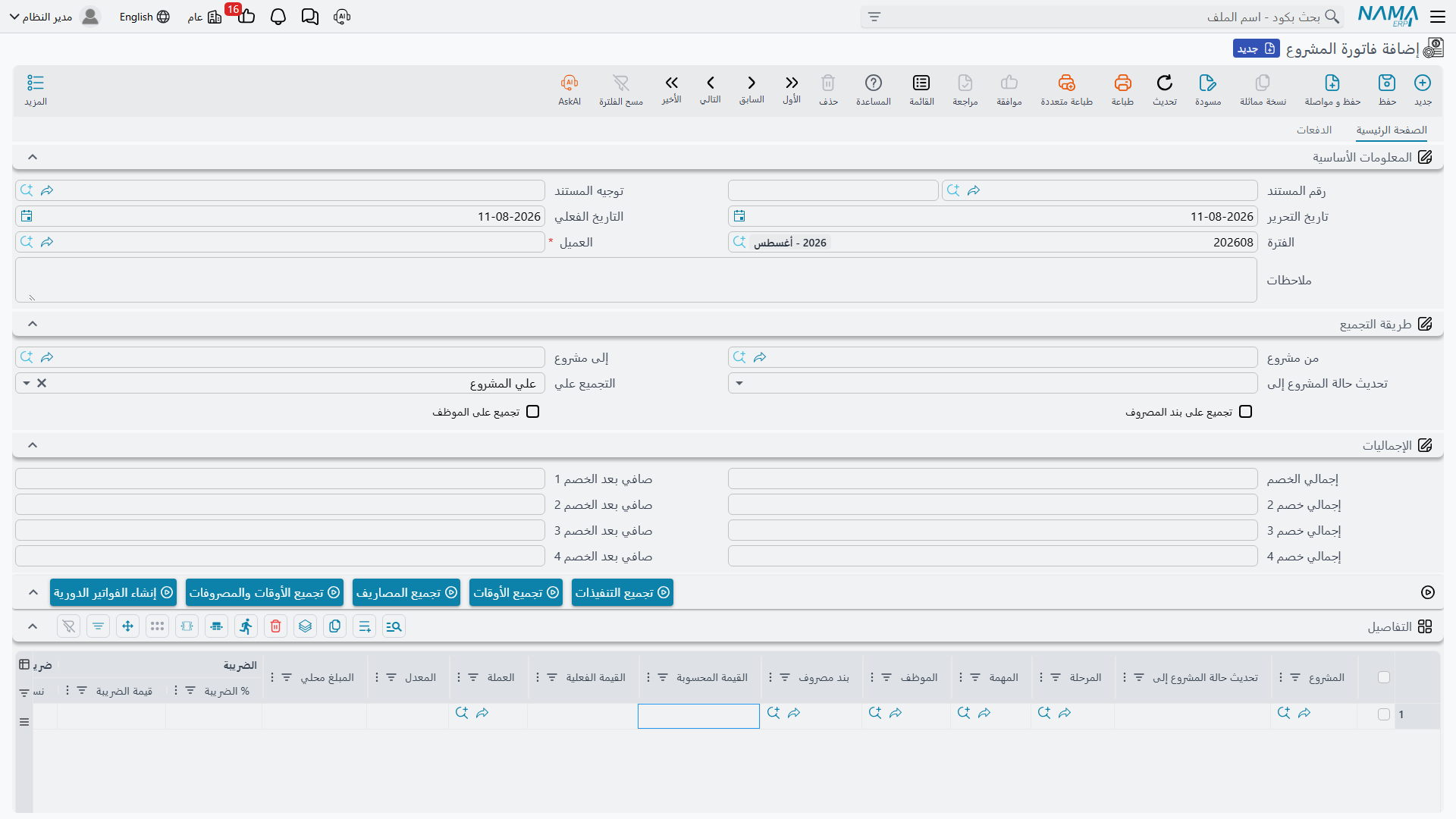Click the Delete (حذف) trash icon
Screen dimensions: 1456x819
(828, 83)
